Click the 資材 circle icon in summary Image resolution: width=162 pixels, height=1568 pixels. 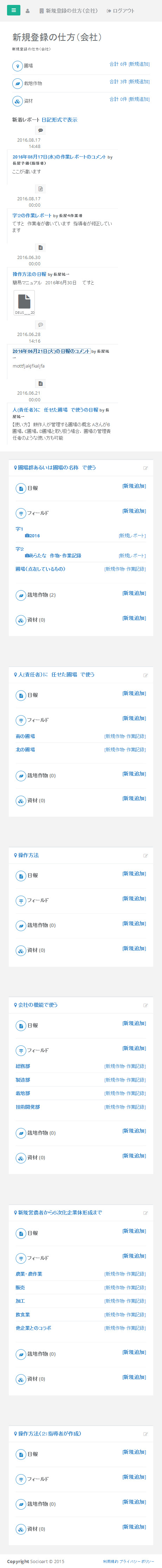pyautogui.click(x=17, y=101)
